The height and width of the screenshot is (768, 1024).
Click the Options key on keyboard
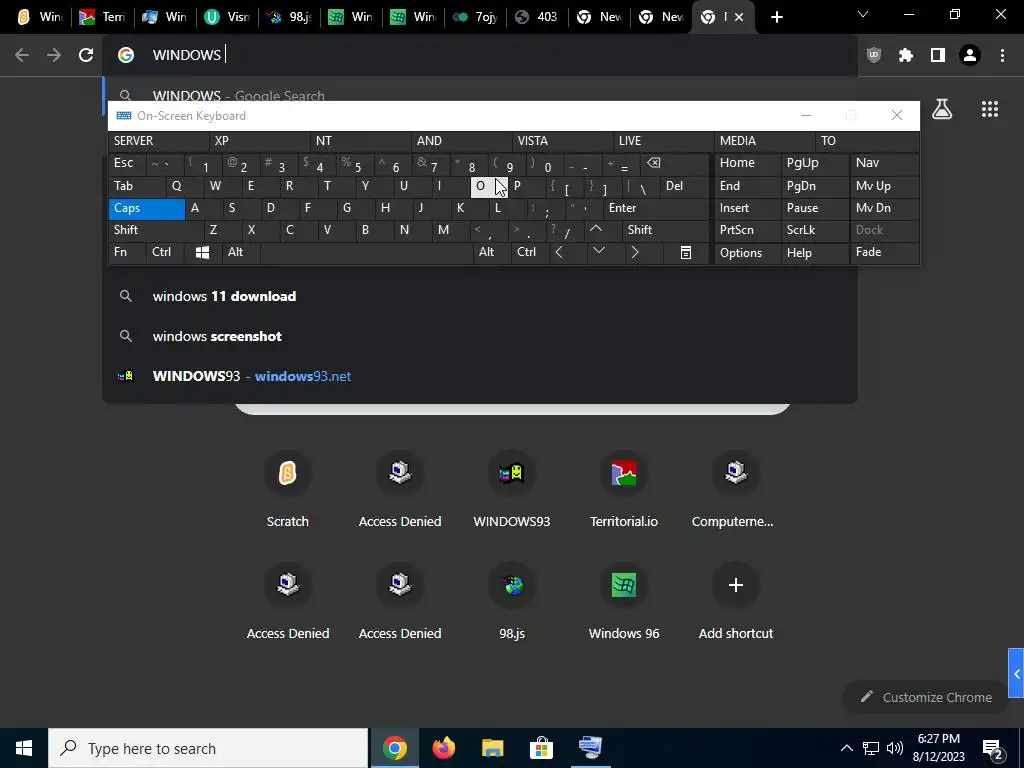pyautogui.click(x=747, y=253)
